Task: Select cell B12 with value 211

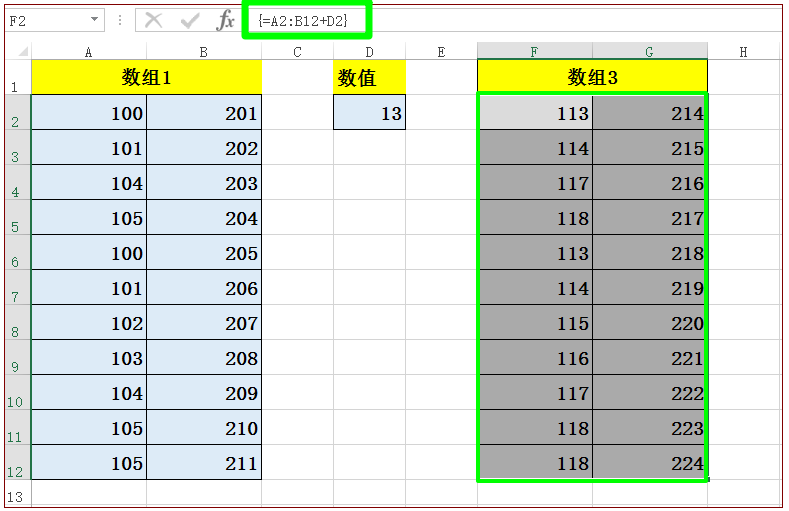Action: point(204,462)
